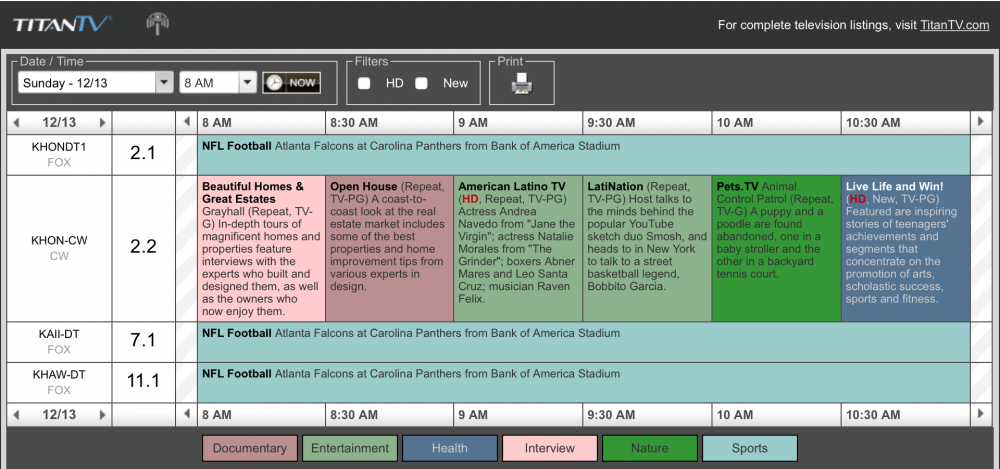
Task: Go to previous day in top header
Action: point(16,123)
